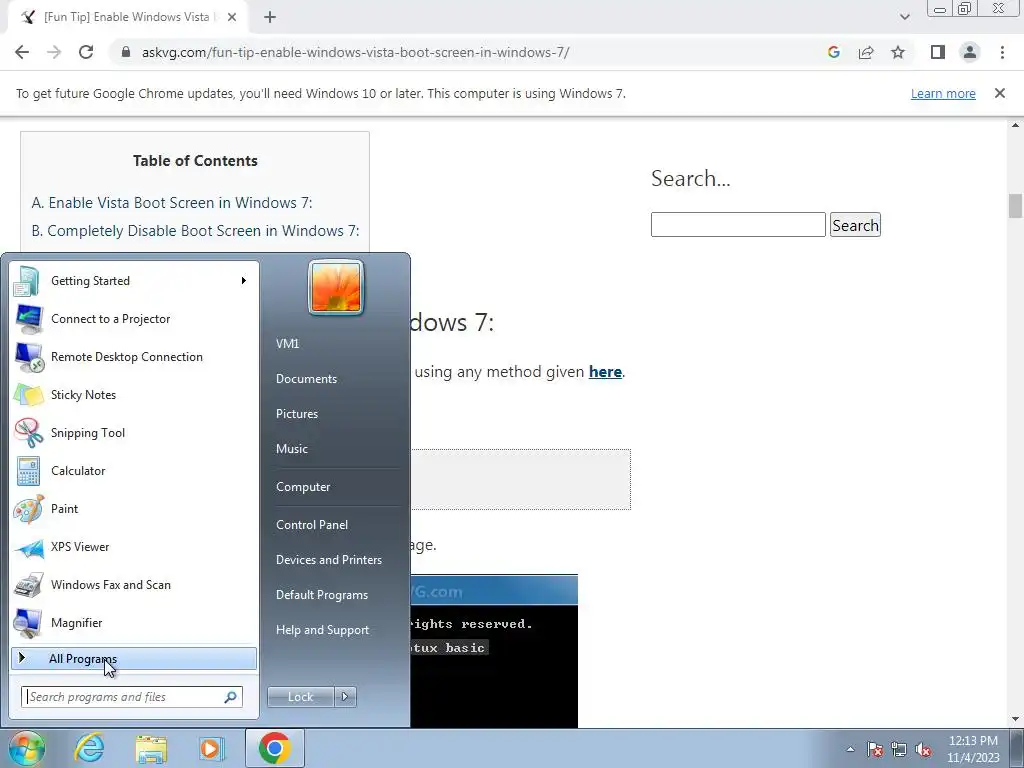Open Remote Desktop Connection
The width and height of the screenshot is (1024, 768).
[x=134, y=357]
